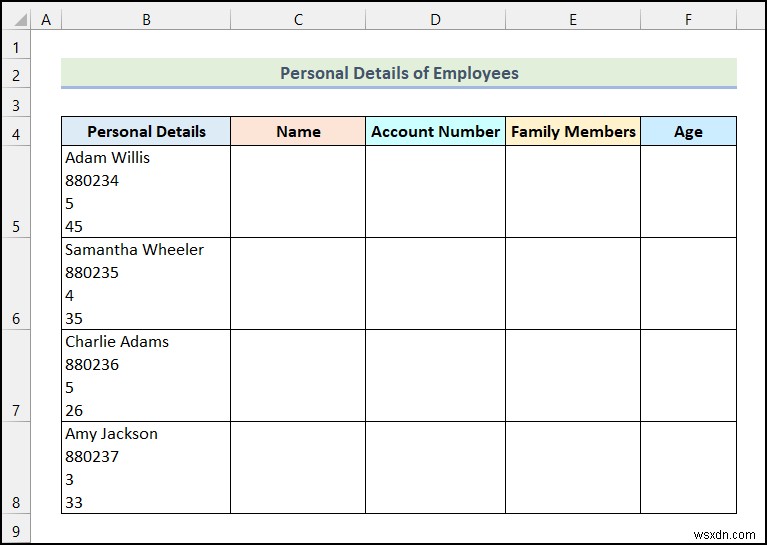767x545 pixels.
Task: Select the Family Members header cell
Action: tap(573, 131)
